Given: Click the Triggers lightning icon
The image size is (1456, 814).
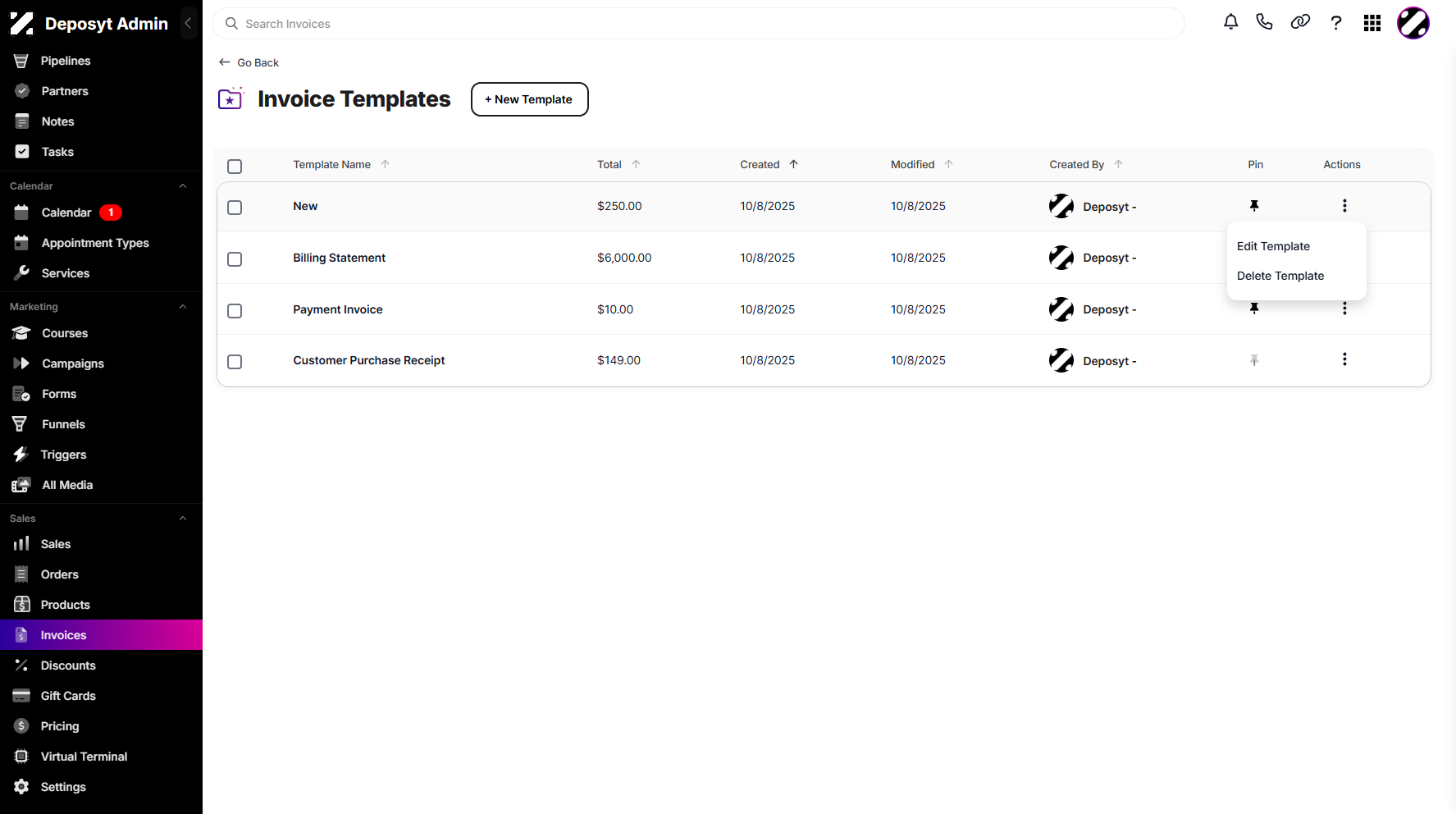Looking at the screenshot, I should click(21, 455).
